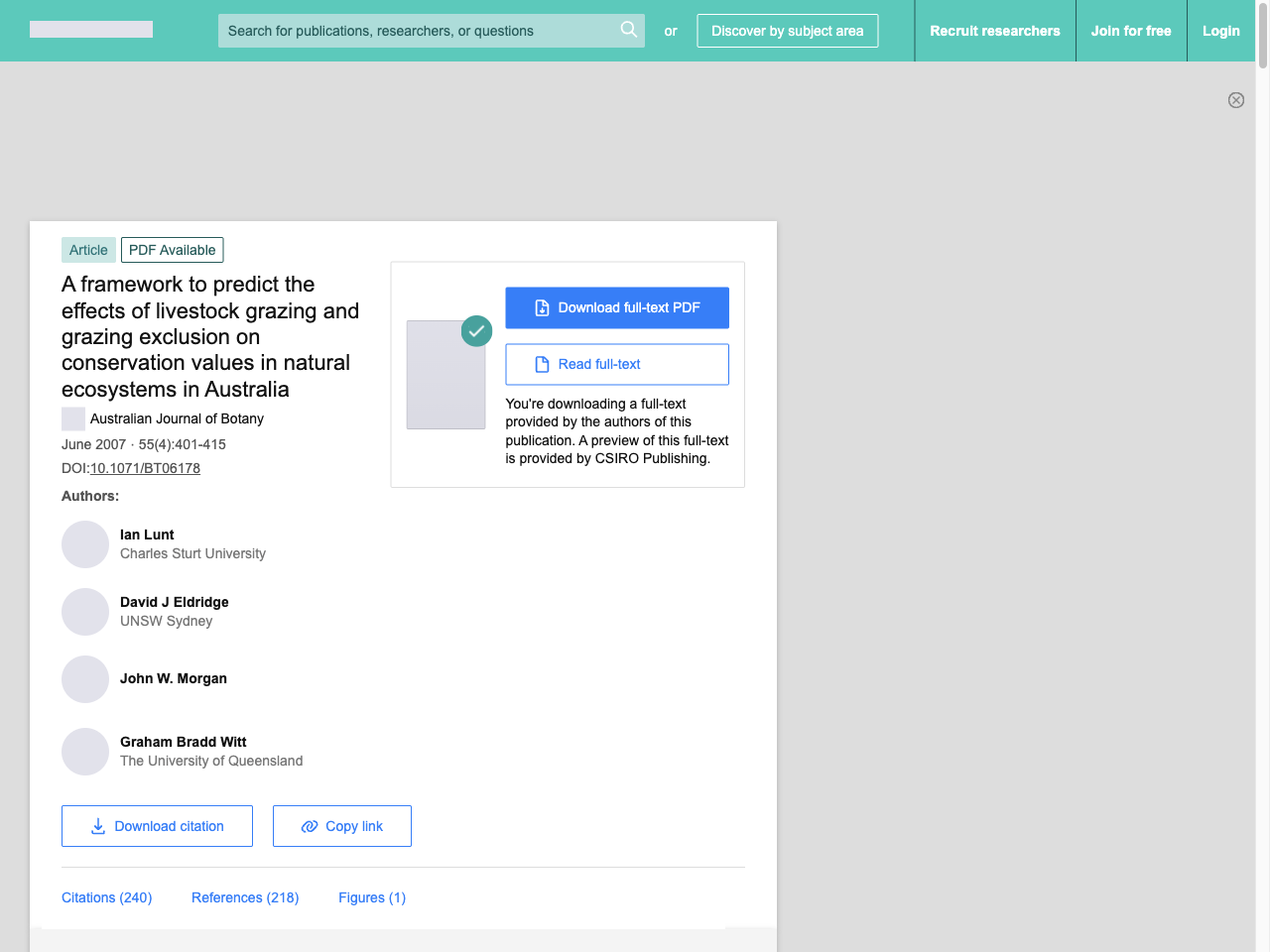Open the References (218) tab

(x=245, y=897)
